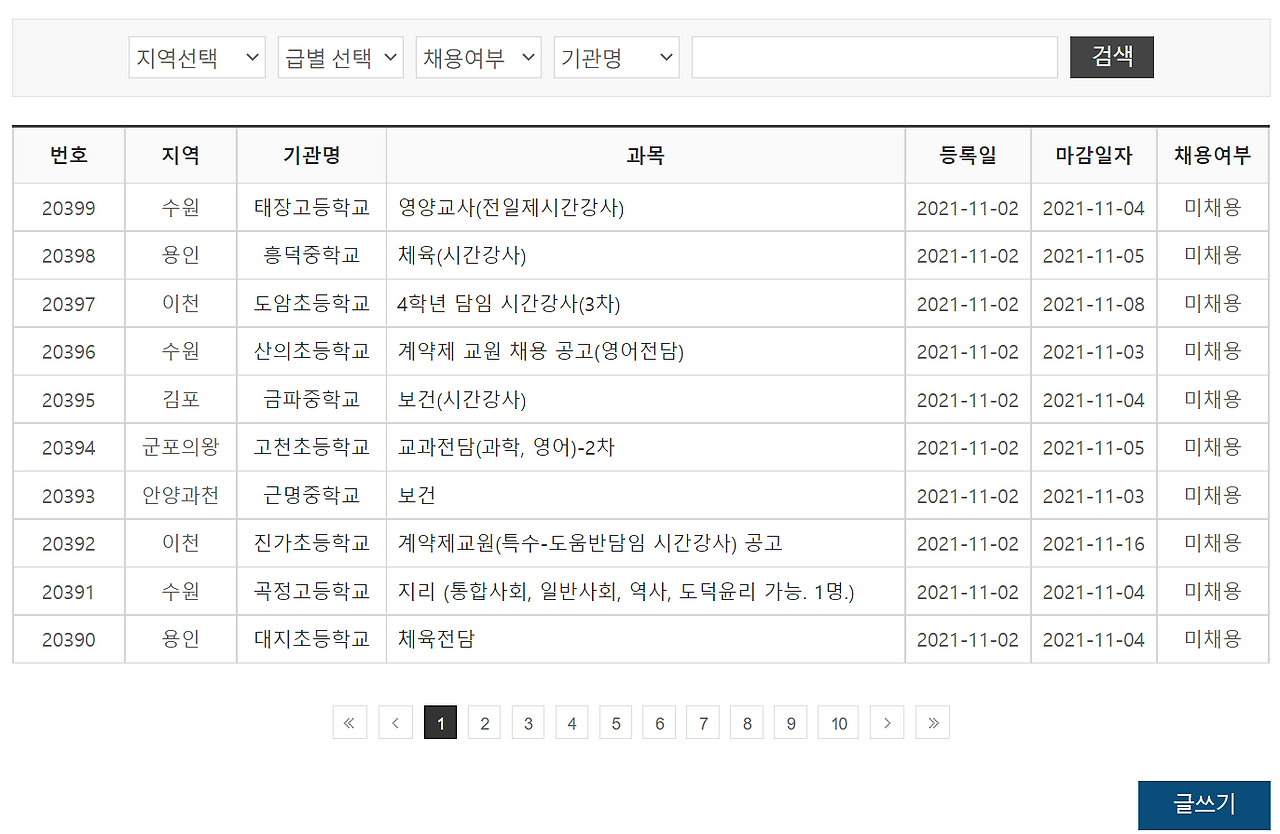Select page 1 in the pagination
This screenshot has height=834, width=1280.
[x=441, y=722]
